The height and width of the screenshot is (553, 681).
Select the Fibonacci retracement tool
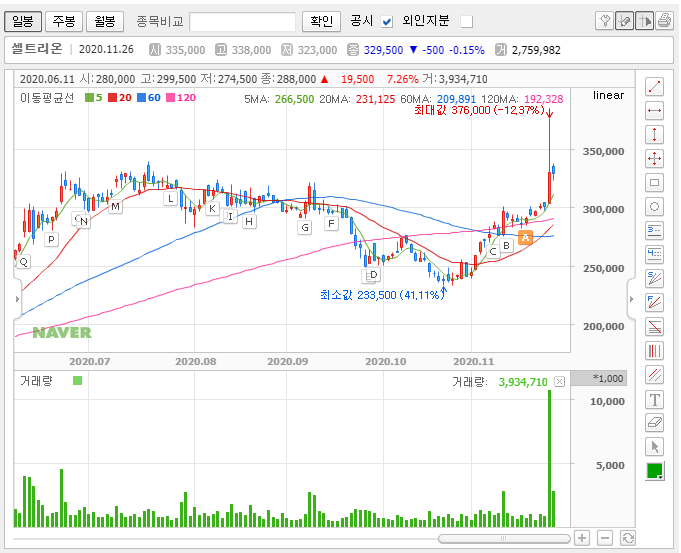point(655,326)
